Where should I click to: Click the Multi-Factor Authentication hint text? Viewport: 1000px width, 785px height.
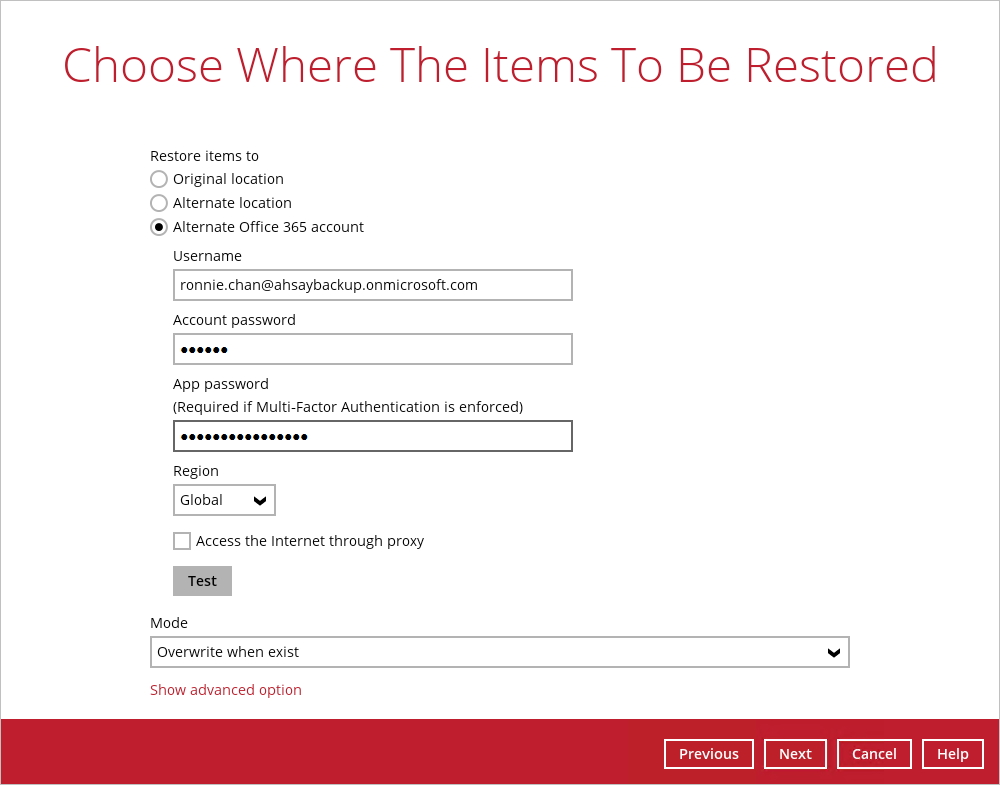[x=348, y=407]
